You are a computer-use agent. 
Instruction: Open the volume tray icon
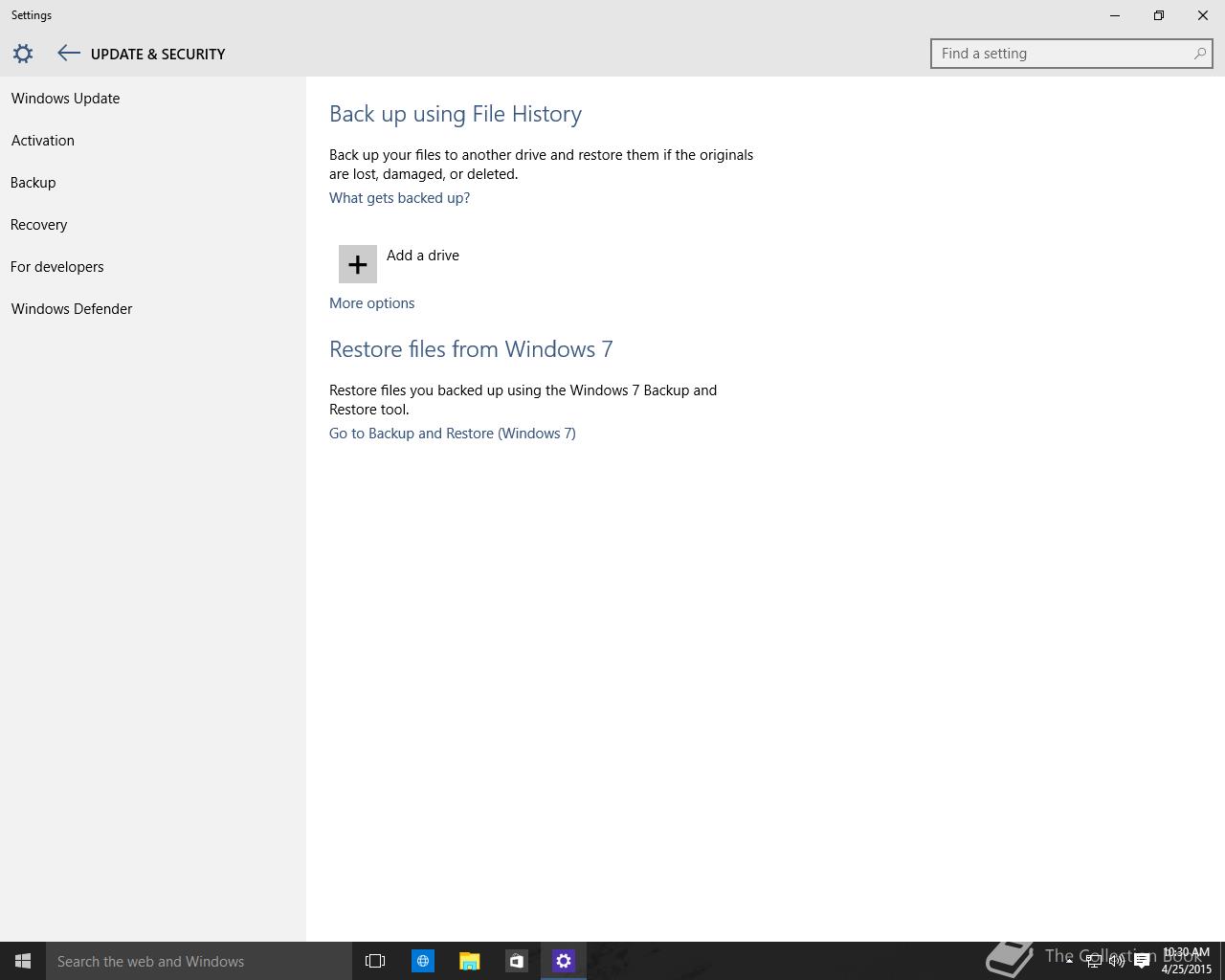click(x=1117, y=961)
